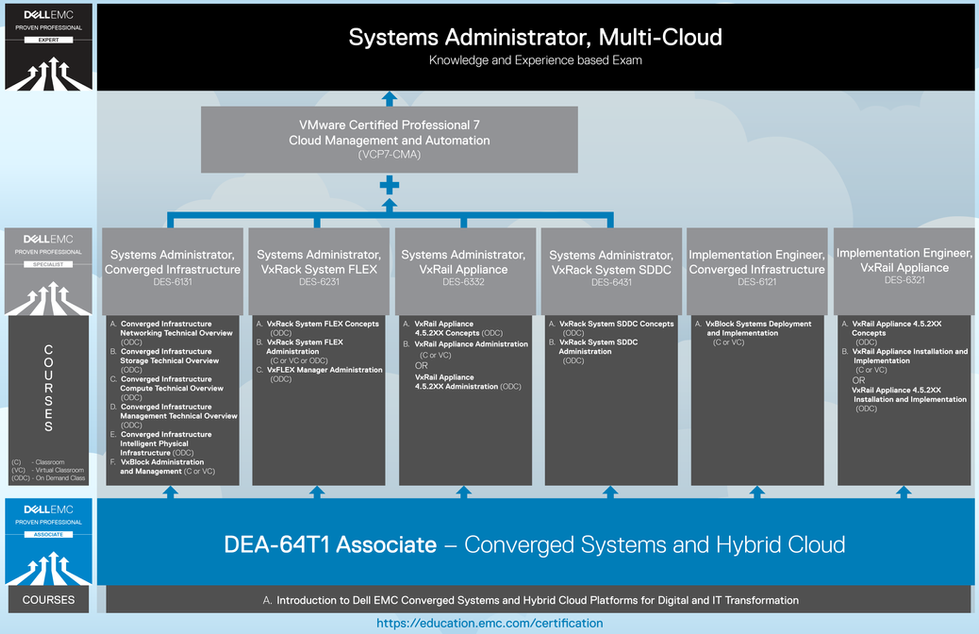Click "VxRail Appliance Administration" (C or VC) course
This screenshot has height=634, width=979.
[466, 349]
